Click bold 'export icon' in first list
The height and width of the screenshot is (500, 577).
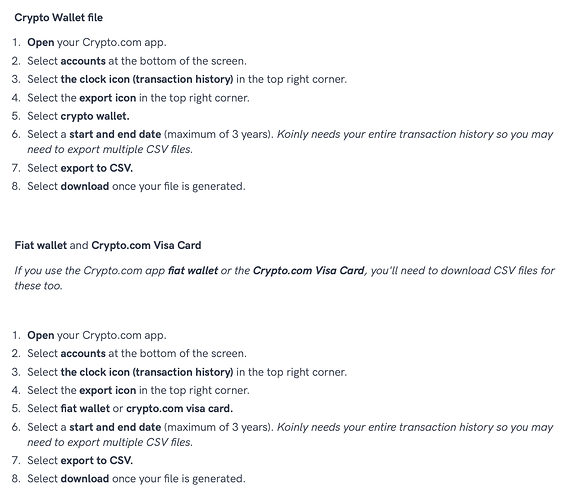tap(108, 98)
